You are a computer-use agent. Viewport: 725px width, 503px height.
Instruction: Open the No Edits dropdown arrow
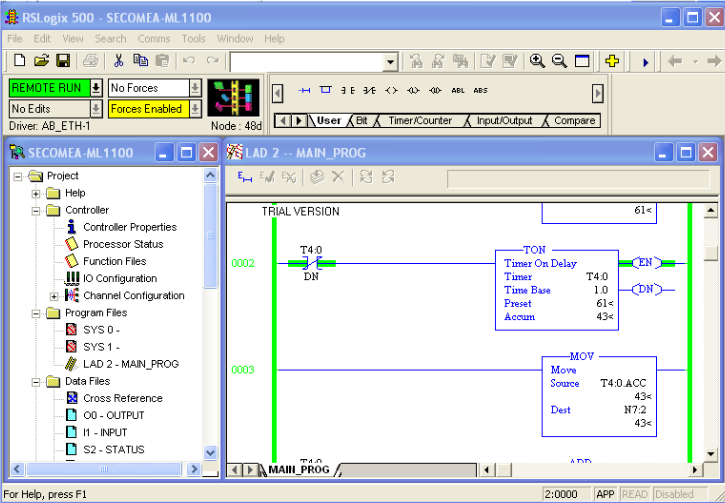(96, 109)
